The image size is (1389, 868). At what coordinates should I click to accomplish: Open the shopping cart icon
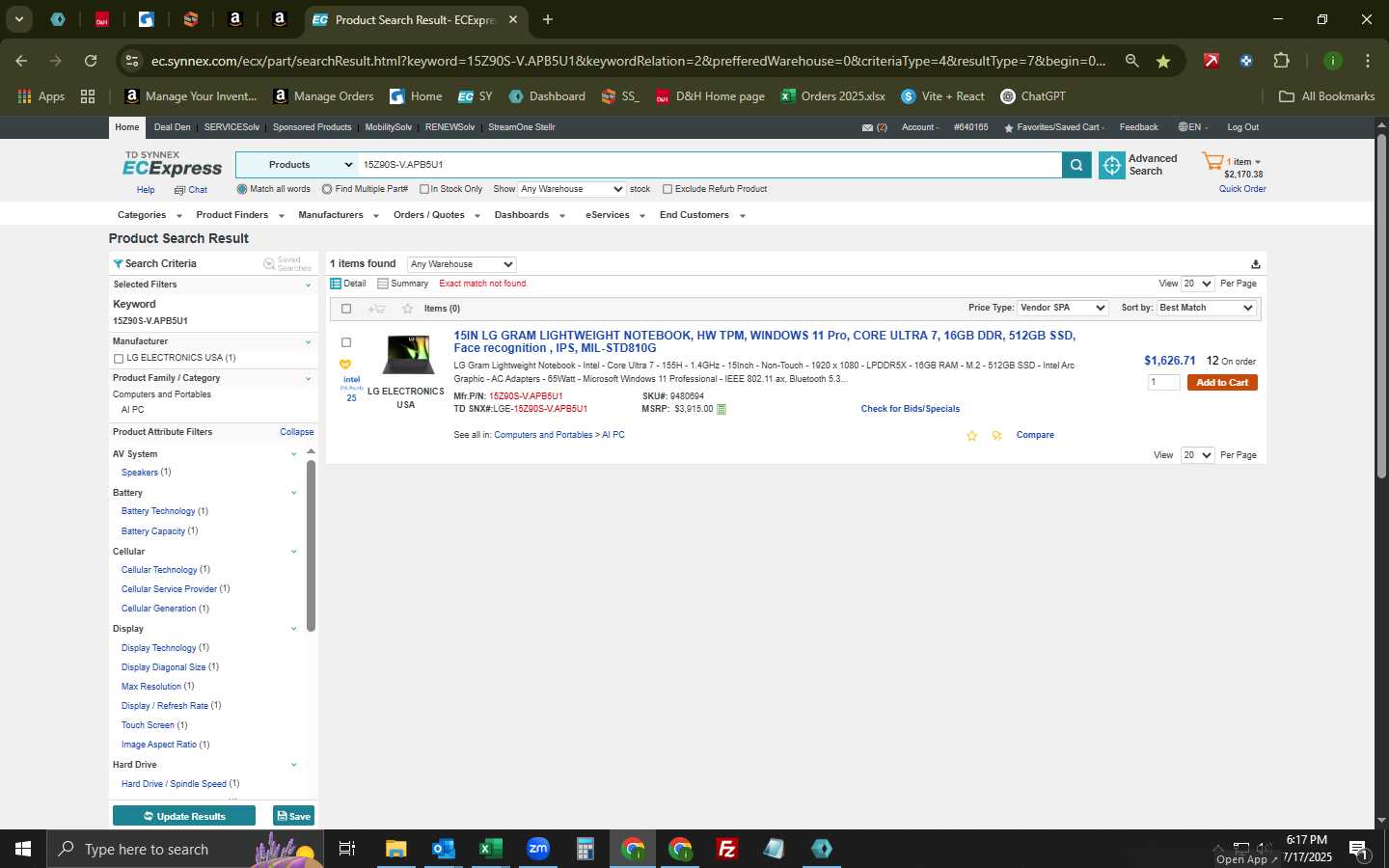pos(1212,162)
